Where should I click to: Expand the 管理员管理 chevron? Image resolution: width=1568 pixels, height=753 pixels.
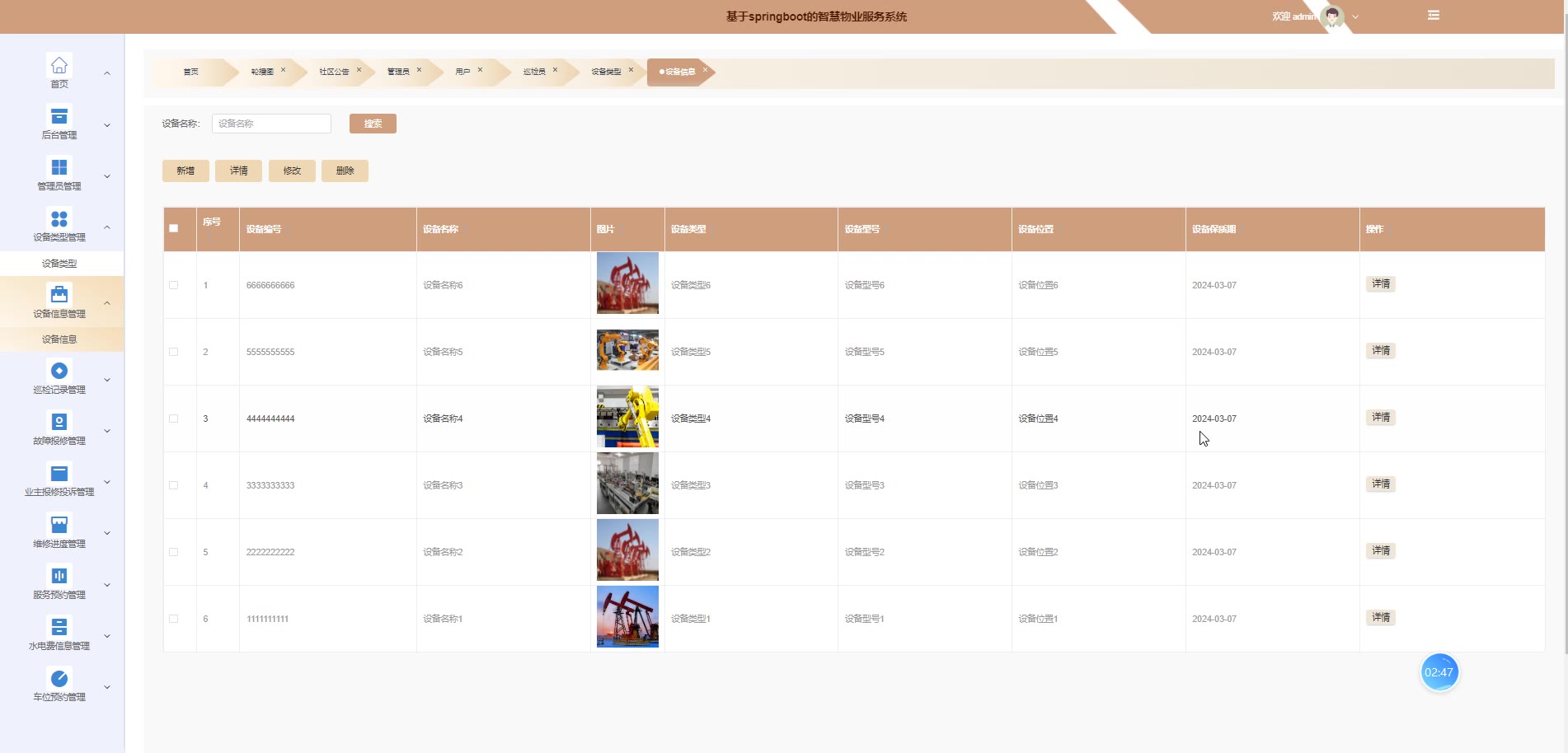click(107, 176)
